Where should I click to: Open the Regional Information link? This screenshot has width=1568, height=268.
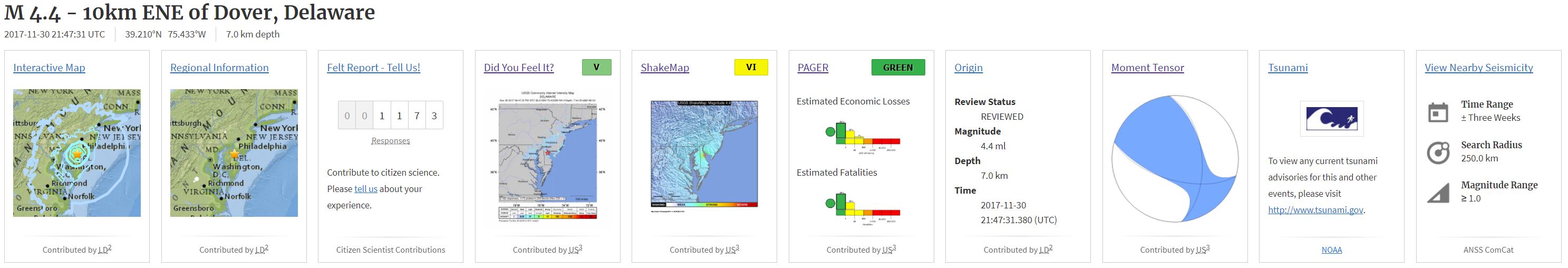[219, 68]
